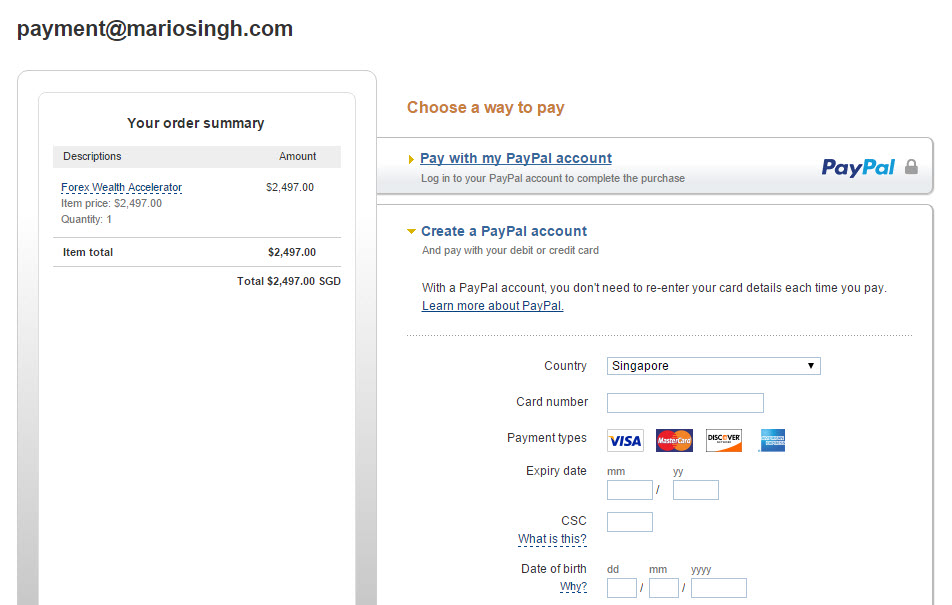
Task: Select the expiry month mm field
Action: tap(630, 490)
